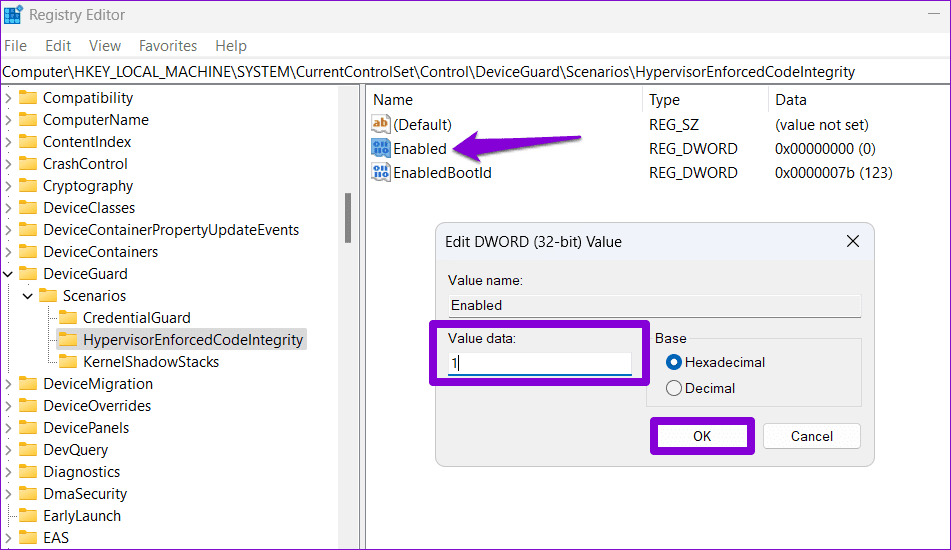Close the Edit DWORD dialog with X
The height and width of the screenshot is (550, 951).
[x=853, y=241]
